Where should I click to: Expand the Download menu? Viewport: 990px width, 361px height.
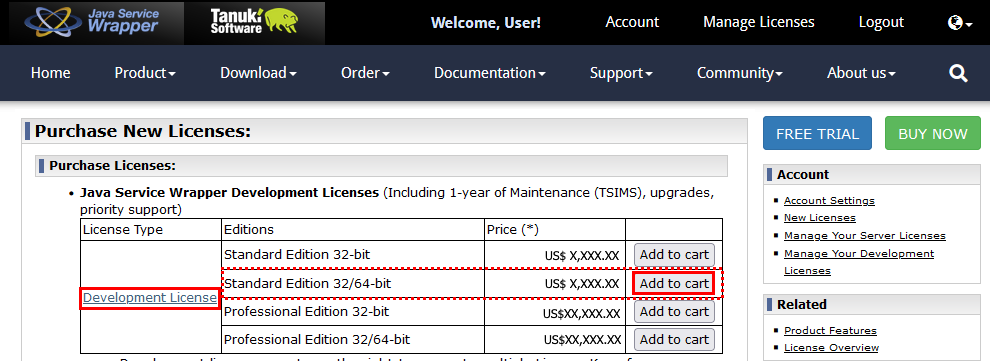click(258, 73)
